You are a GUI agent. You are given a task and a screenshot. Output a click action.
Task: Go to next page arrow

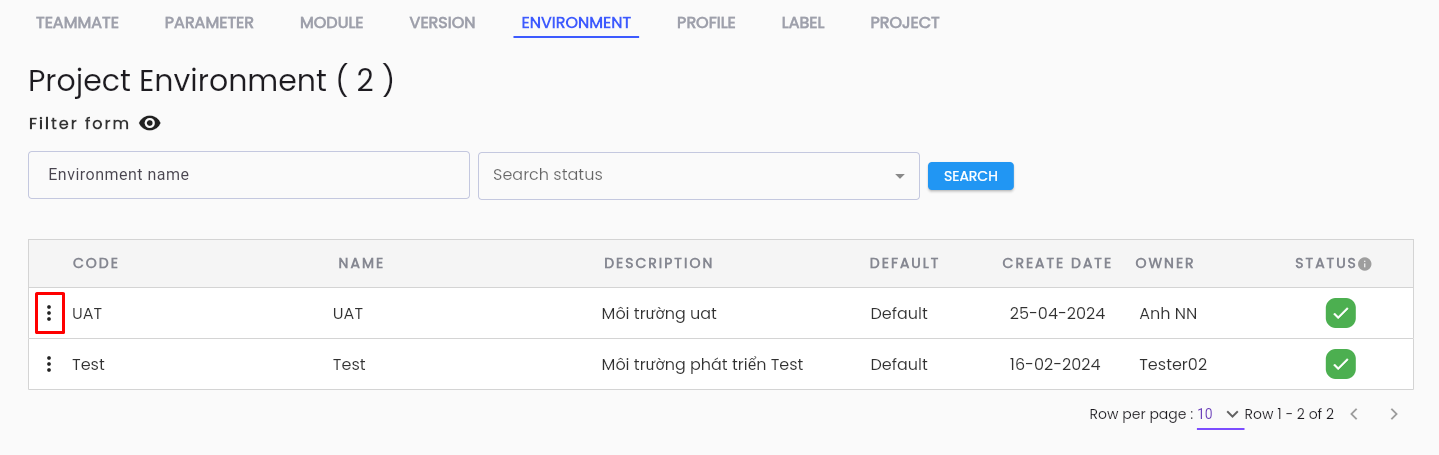(1394, 414)
